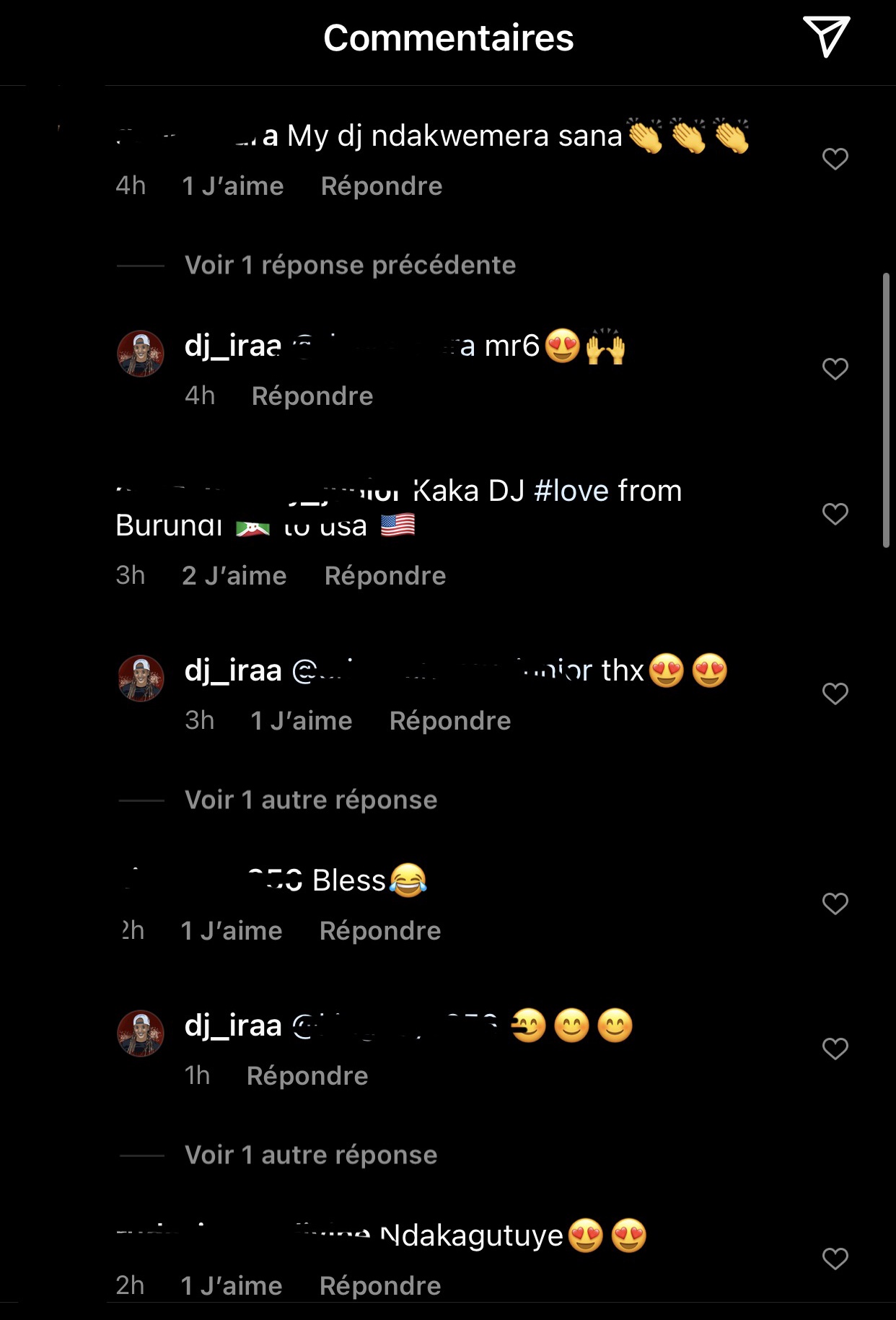Expand 'Voir 1 réponse précédente'
Viewport: 896px width, 1320px height.
350,265
